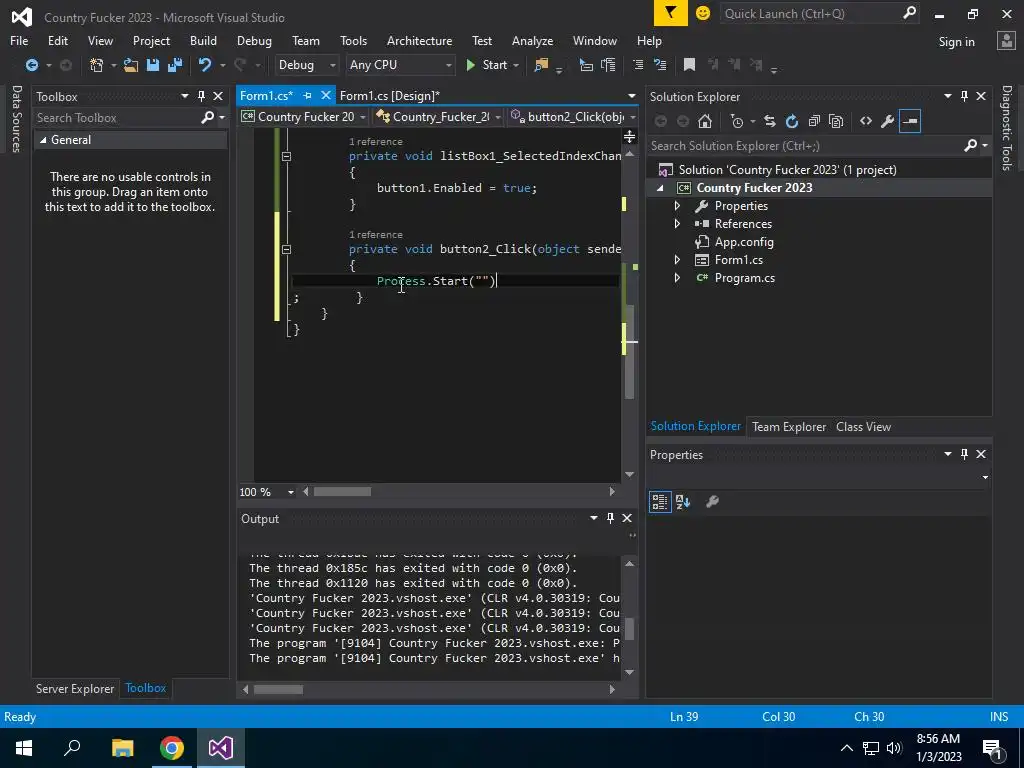Switch to Form1.cs [Design]* tab
This screenshot has height=768, width=1024.
coord(390,95)
